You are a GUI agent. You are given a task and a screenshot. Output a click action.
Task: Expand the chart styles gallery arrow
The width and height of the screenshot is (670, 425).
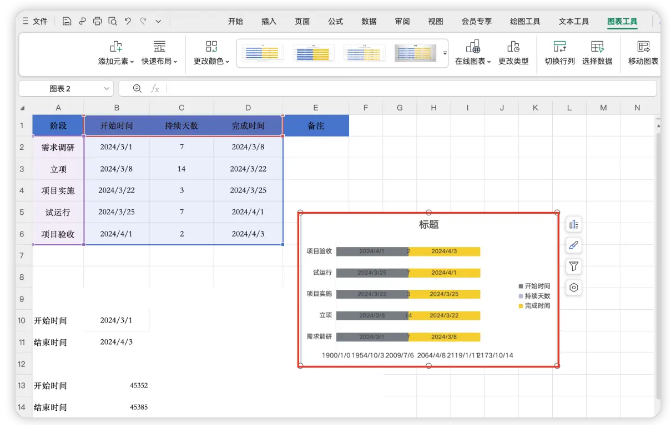[x=444, y=53]
